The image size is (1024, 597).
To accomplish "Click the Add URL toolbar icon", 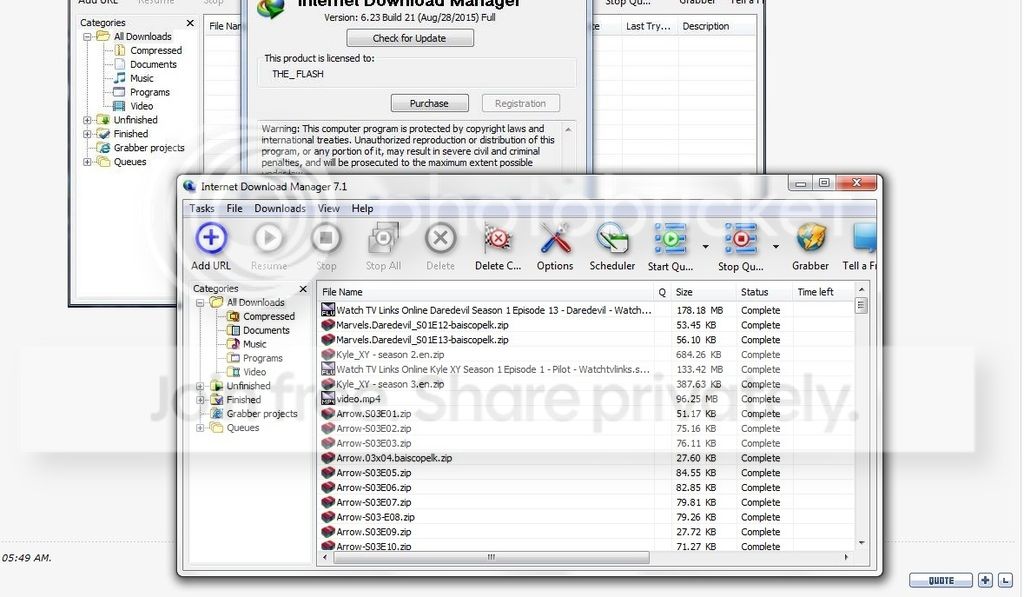I will tap(210, 238).
